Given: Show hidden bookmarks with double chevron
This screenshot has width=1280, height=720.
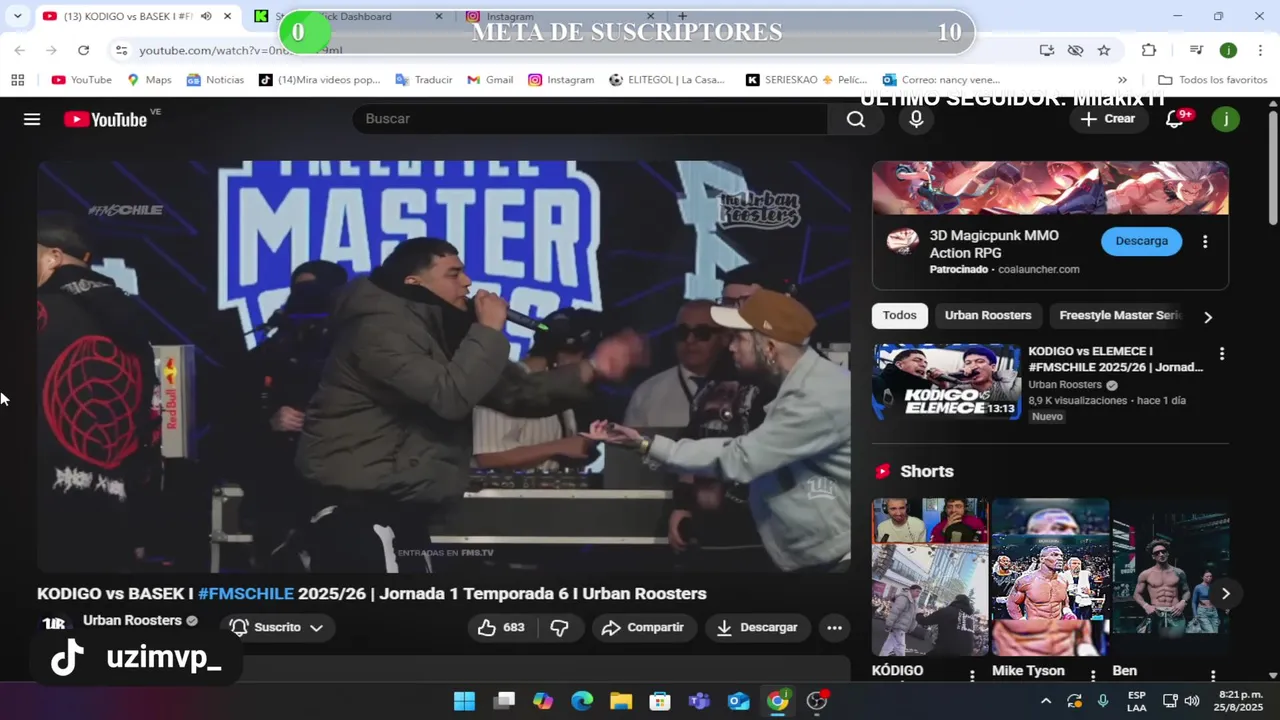Looking at the screenshot, I should pyautogui.click(x=1122, y=80).
